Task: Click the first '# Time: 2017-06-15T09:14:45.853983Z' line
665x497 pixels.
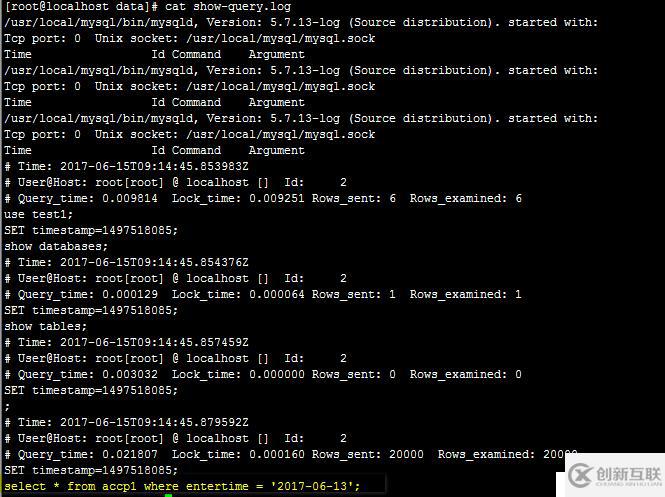Action: point(126,166)
